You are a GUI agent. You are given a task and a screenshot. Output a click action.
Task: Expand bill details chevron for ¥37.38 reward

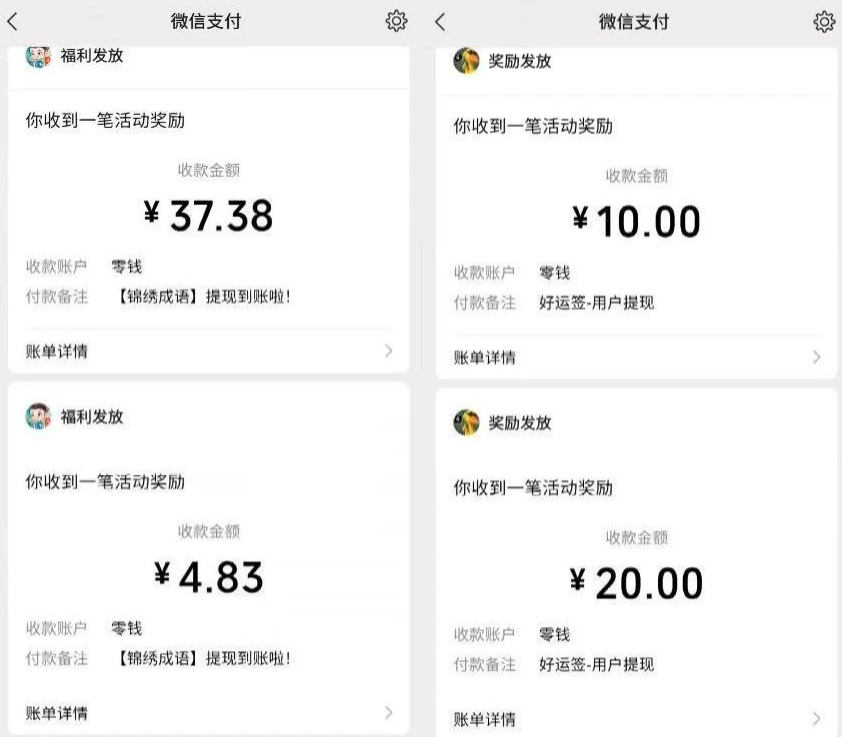[x=389, y=351]
